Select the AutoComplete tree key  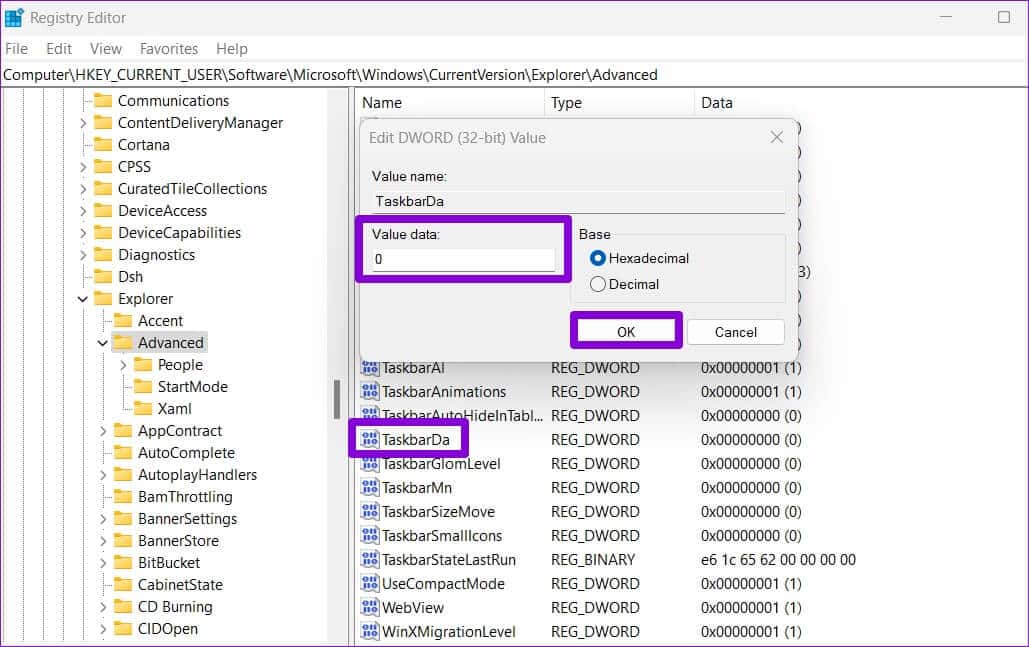point(186,453)
